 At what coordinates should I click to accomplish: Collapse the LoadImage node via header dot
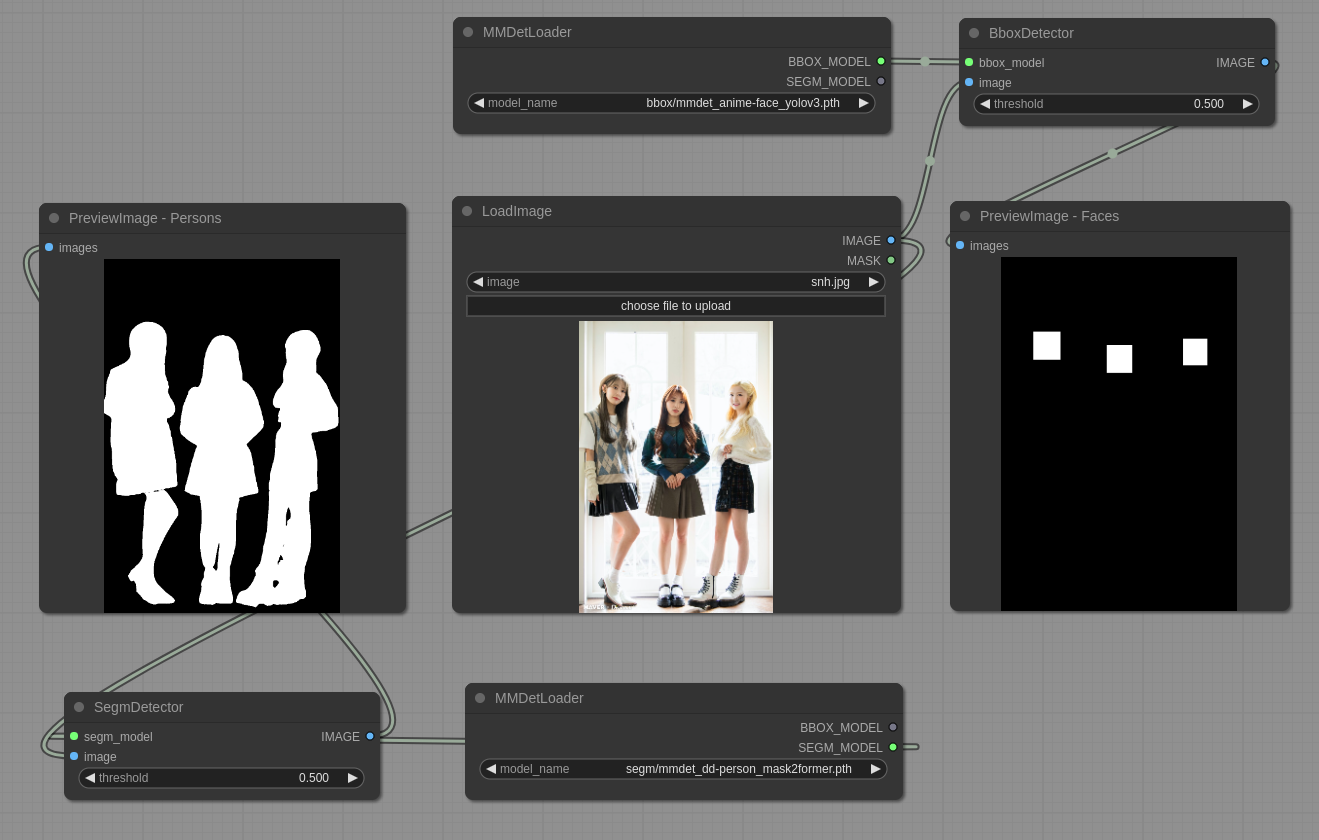467,211
